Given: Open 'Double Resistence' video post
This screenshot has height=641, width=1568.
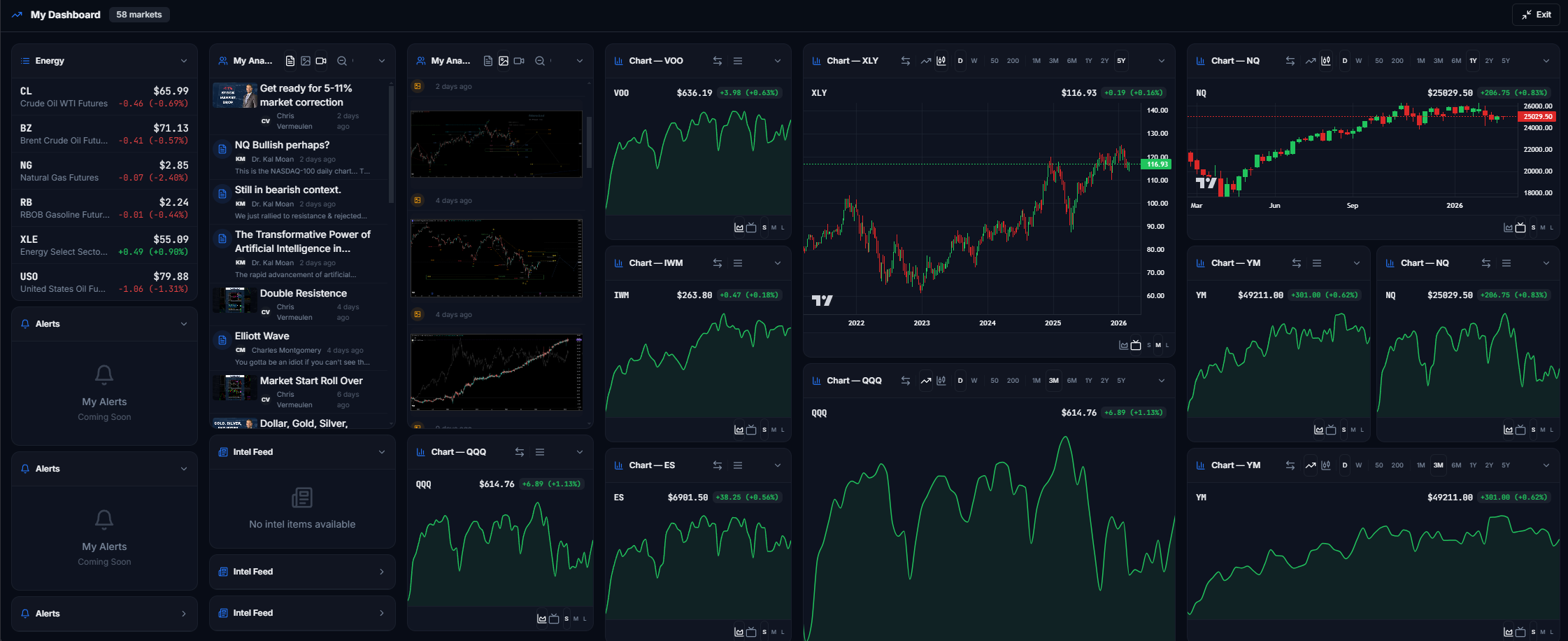Looking at the screenshot, I should 299,304.
